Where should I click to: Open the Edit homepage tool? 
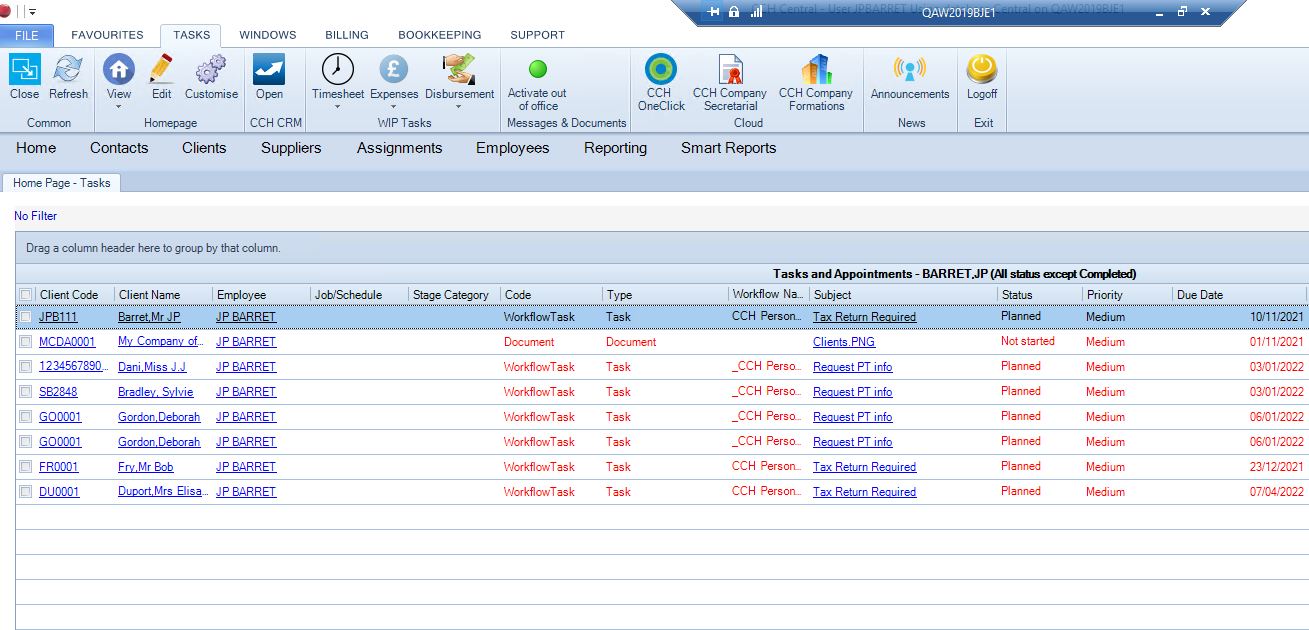(x=161, y=69)
